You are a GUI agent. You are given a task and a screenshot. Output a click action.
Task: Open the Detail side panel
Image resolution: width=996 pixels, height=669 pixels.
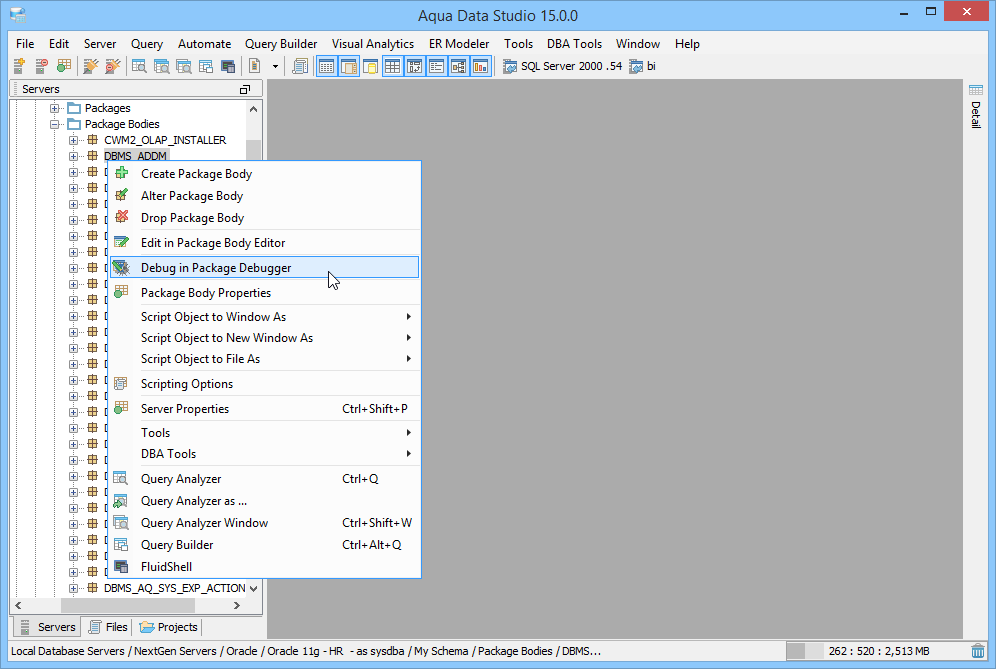(x=976, y=107)
